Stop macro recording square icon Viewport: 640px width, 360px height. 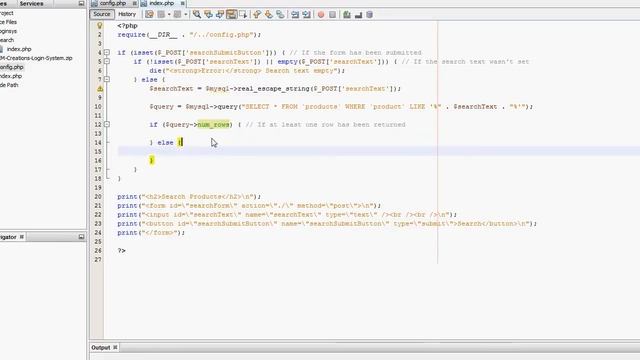click(332, 14)
